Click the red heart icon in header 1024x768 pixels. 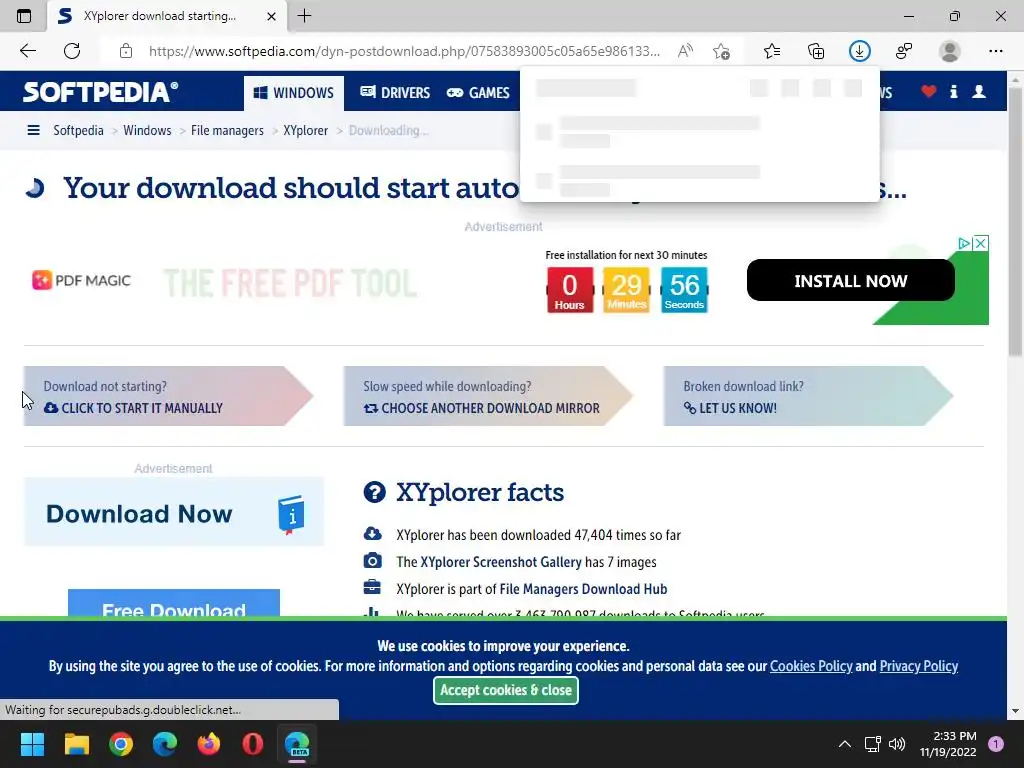point(929,91)
